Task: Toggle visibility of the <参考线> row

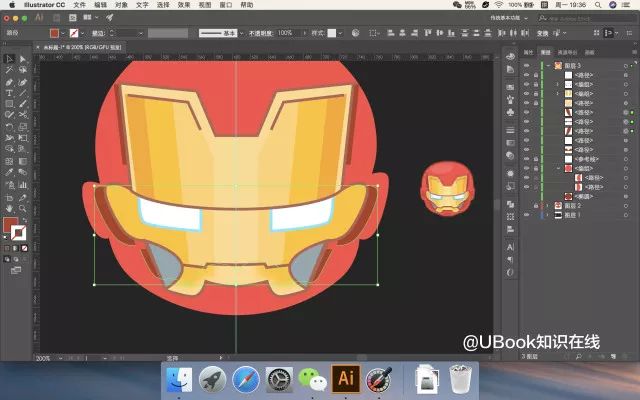Action: pyautogui.click(x=527, y=159)
